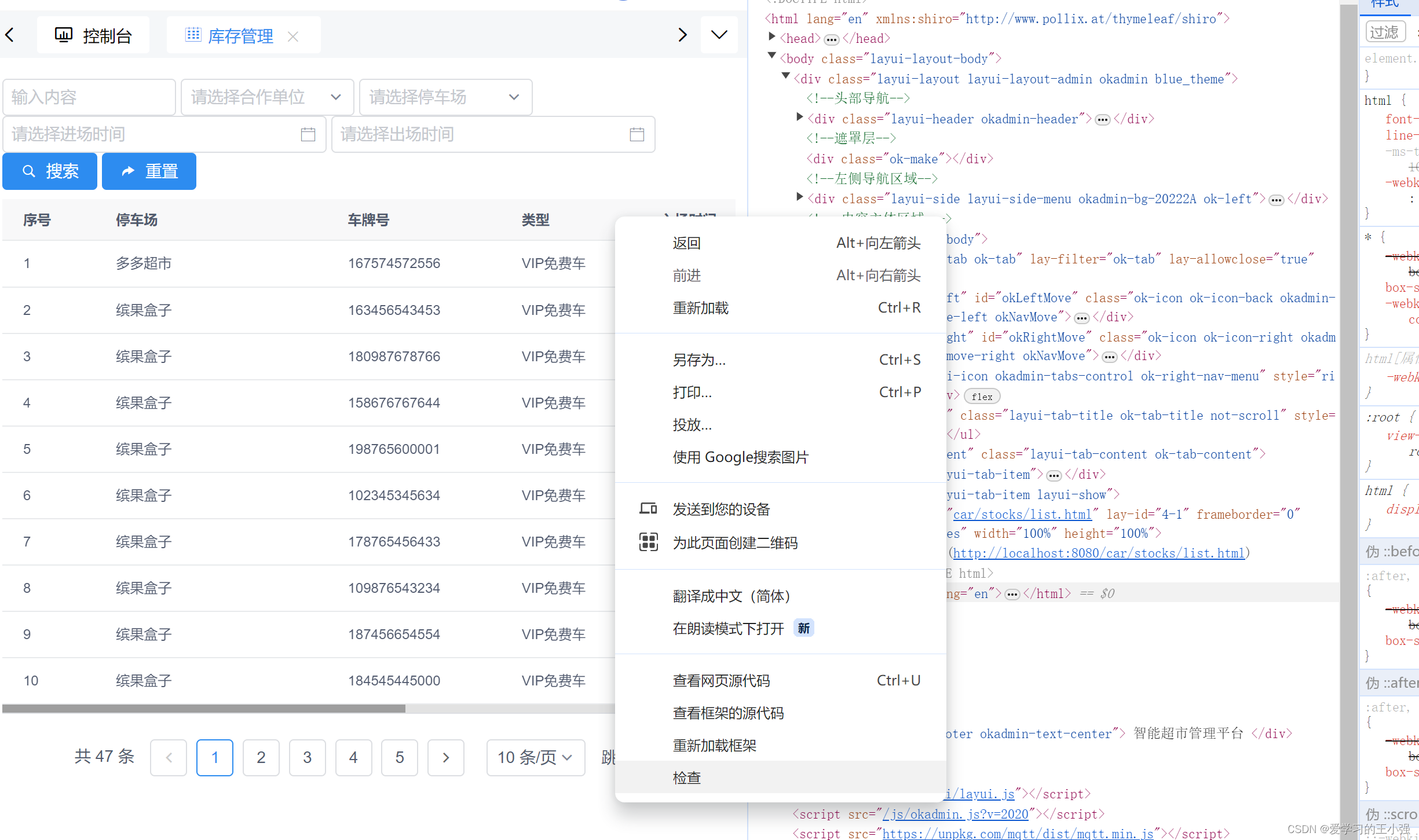Viewport: 1419px width, 840px height.
Task: Choose 打印... in the context menu
Action: coord(781,393)
